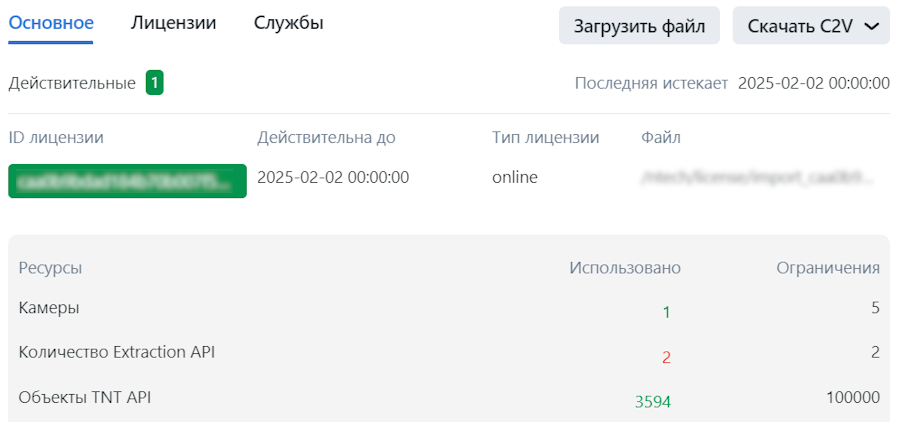This screenshot has width=900, height=422.
Task: Click the Последняя истекает date value
Action: (x=813, y=83)
